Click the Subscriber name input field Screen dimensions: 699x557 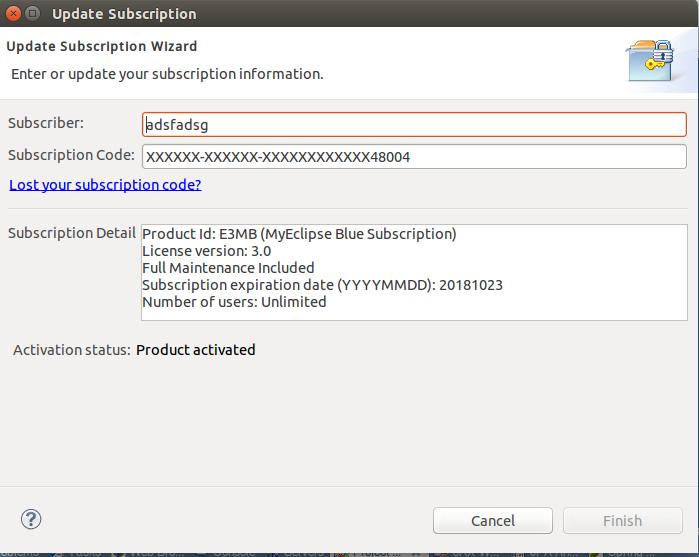(x=414, y=124)
